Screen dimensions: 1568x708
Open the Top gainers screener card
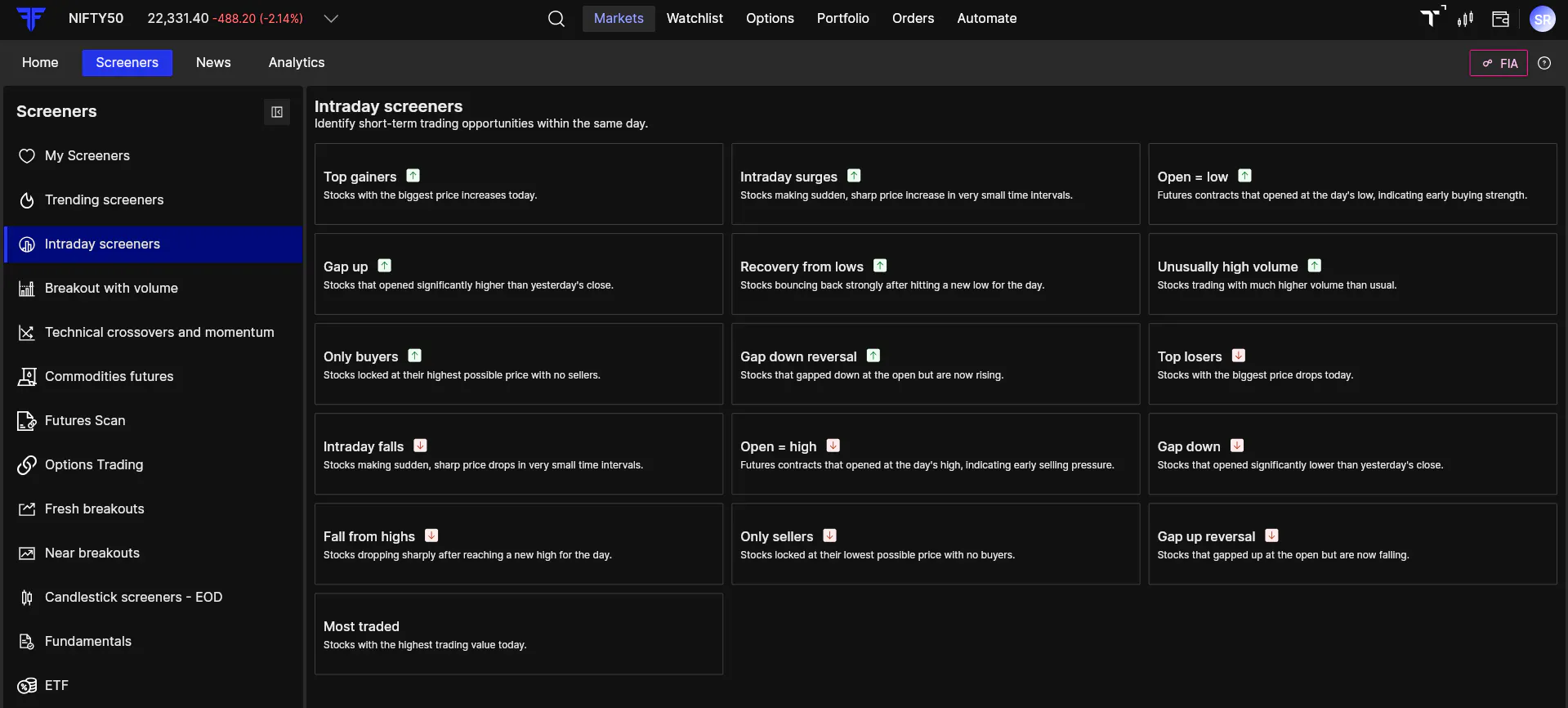(x=518, y=184)
